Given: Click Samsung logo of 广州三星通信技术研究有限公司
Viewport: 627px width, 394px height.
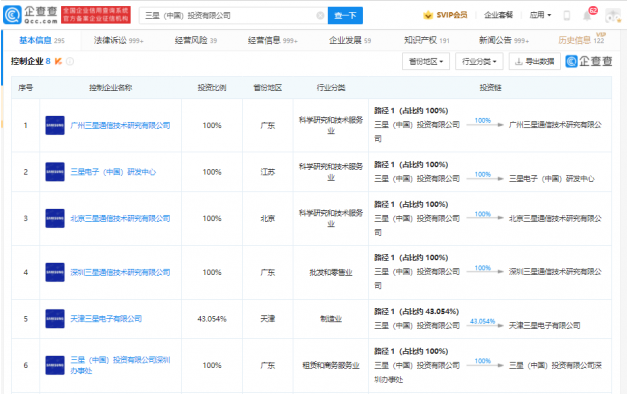Looking at the screenshot, I should [x=55, y=125].
